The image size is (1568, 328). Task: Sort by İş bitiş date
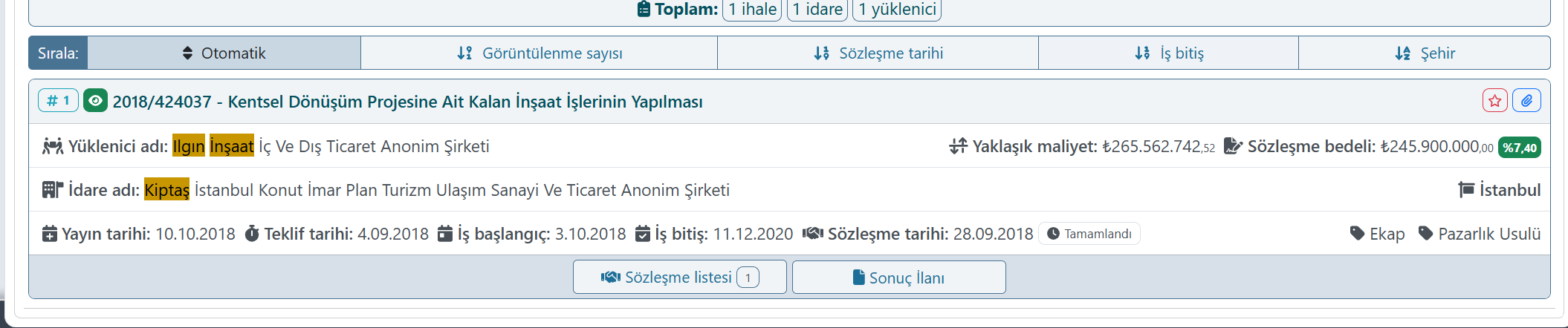pos(1168,53)
